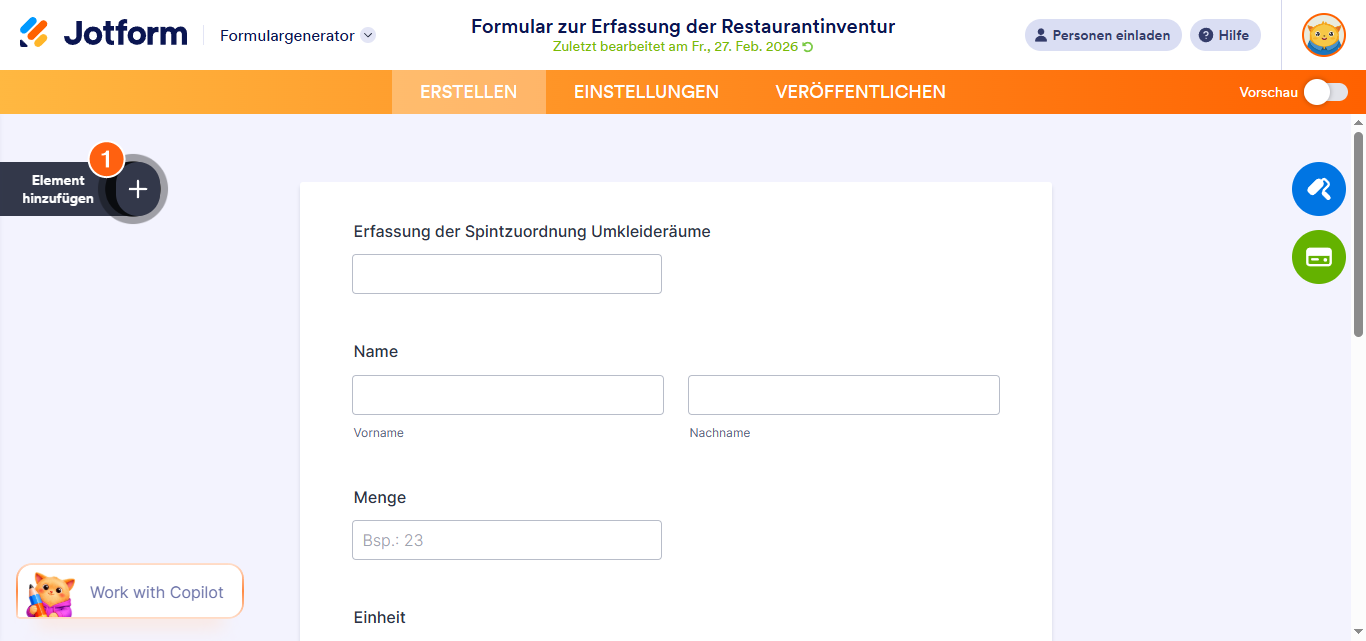1366x641 pixels.
Task: Click the green payment card icon
Action: coord(1318,257)
